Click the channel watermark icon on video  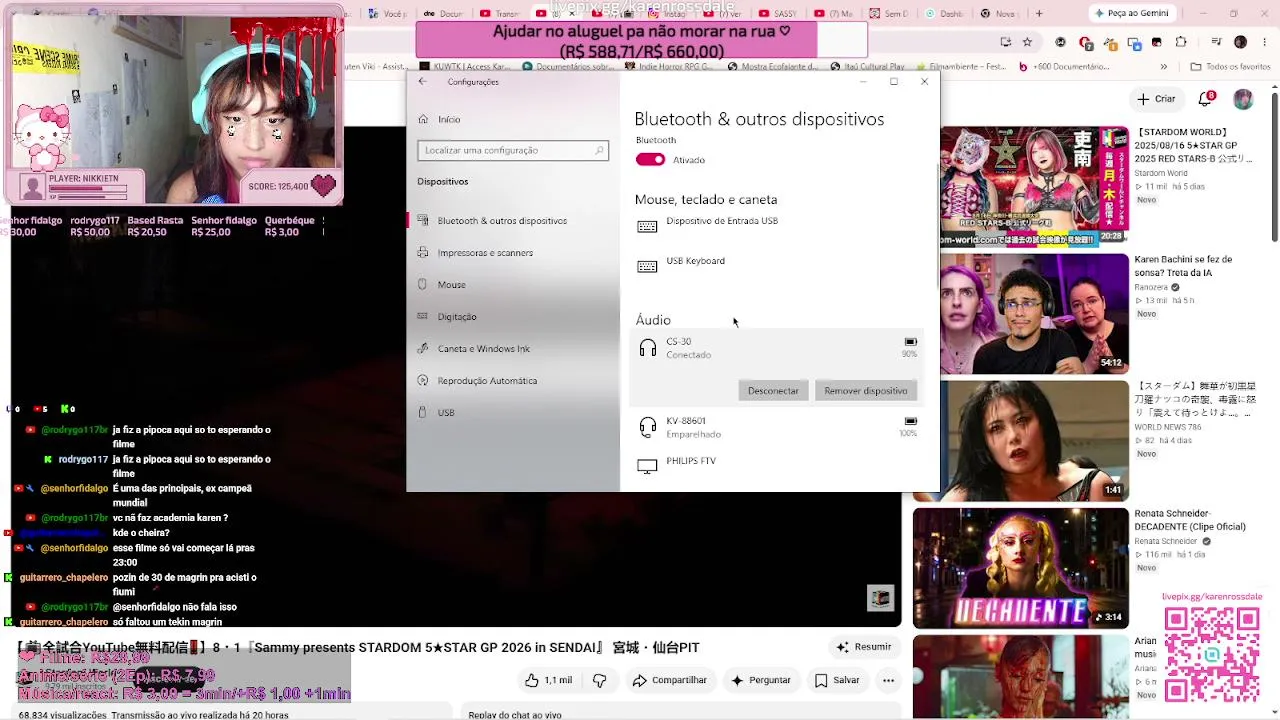(880, 598)
